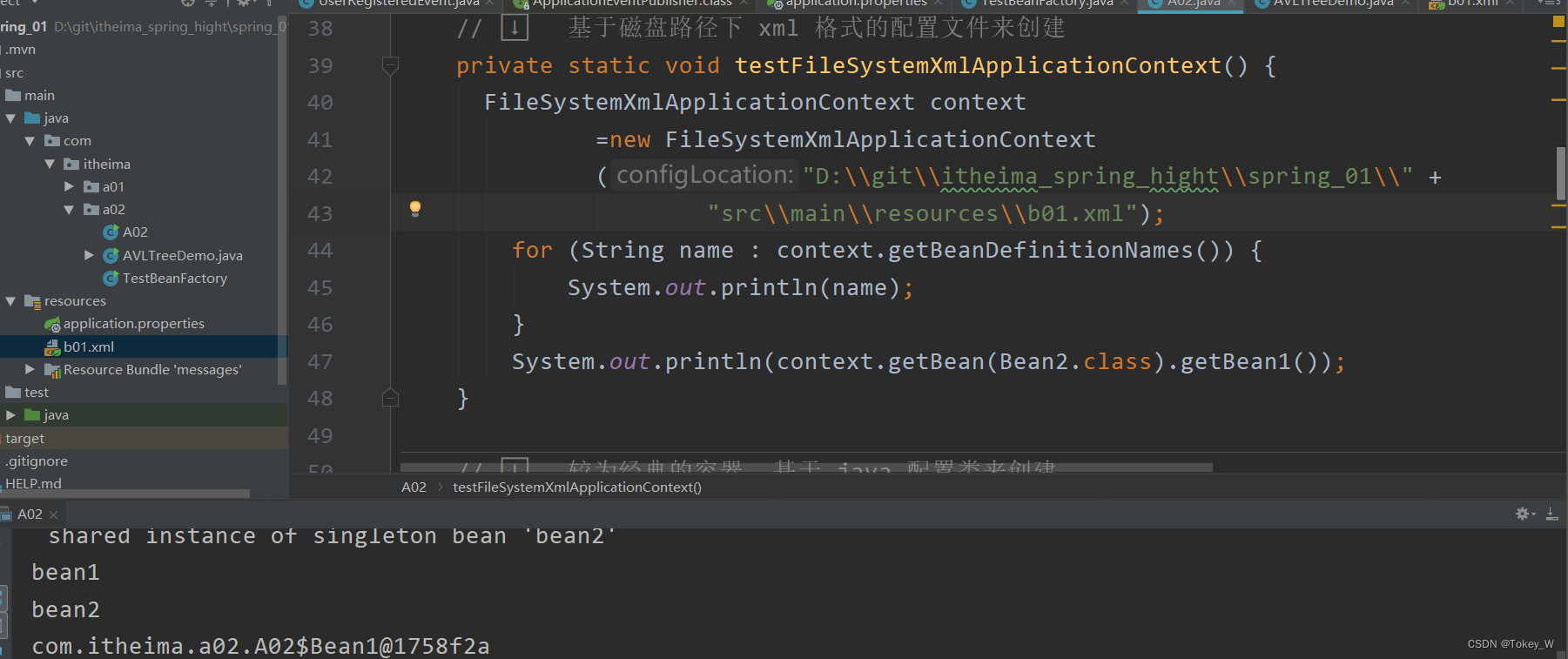The height and width of the screenshot is (659, 1568).
Task: Click warning stripe mark at the top of the right editor edge
Action: (x=1558, y=40)
